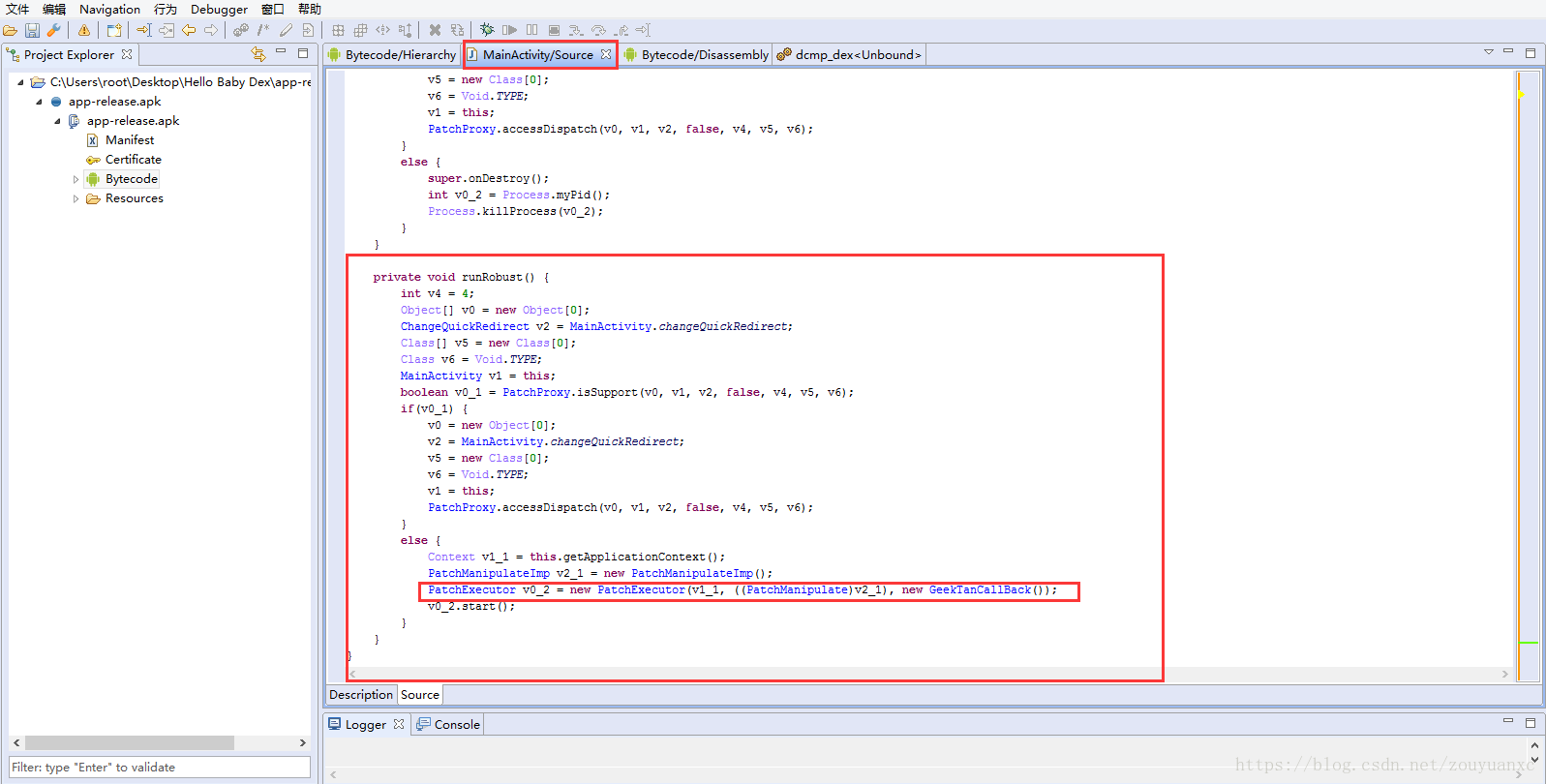The width and height of the screenshot is (1546, 784).
Task: Switch to the Description bottom tab
Action: click(361, 695)
